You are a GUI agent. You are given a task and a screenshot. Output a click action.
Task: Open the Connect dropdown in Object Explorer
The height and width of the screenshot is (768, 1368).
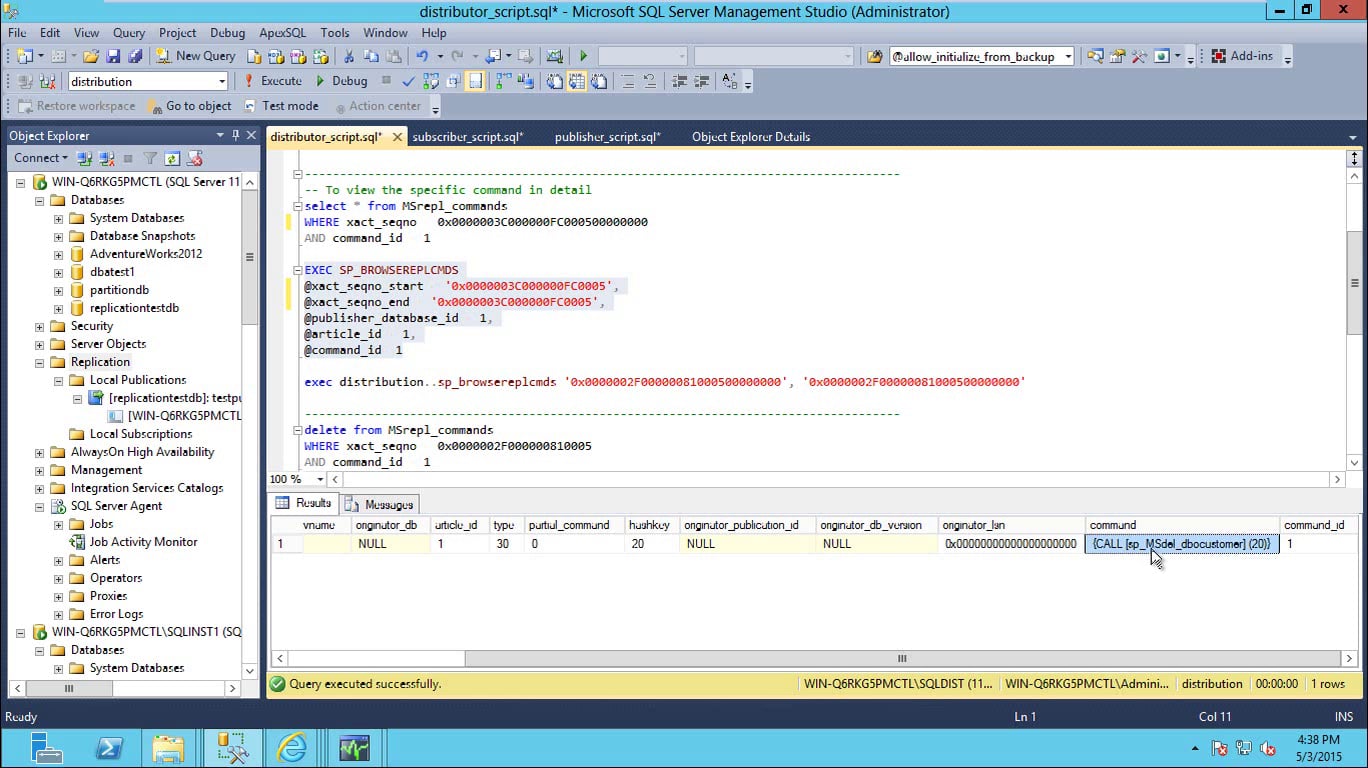click(x=41, y=158)
